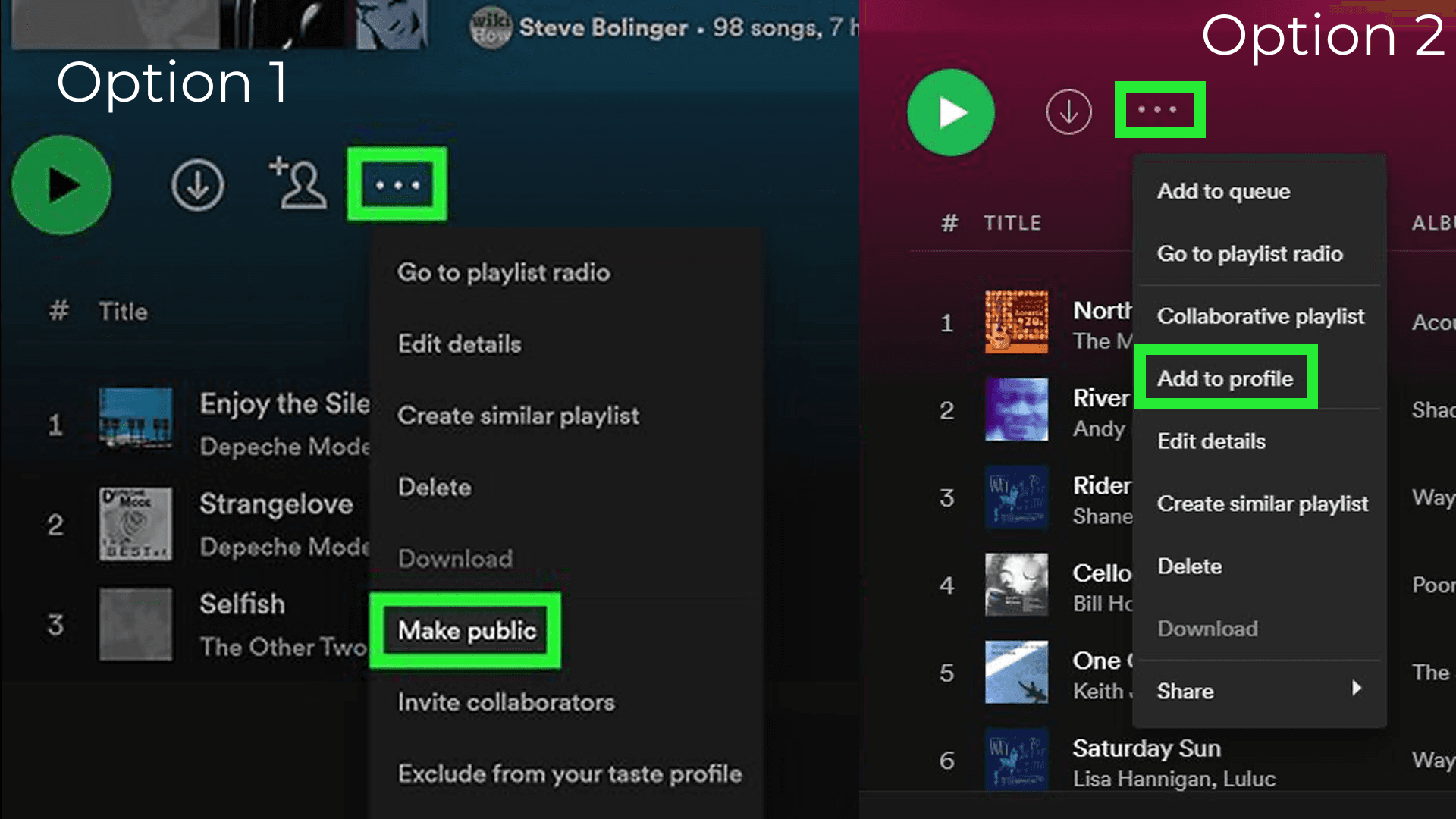The image size is (1456, 819).
Task: Select Make public from the menu
Action: pyautogui.click(x=466, y=630)
